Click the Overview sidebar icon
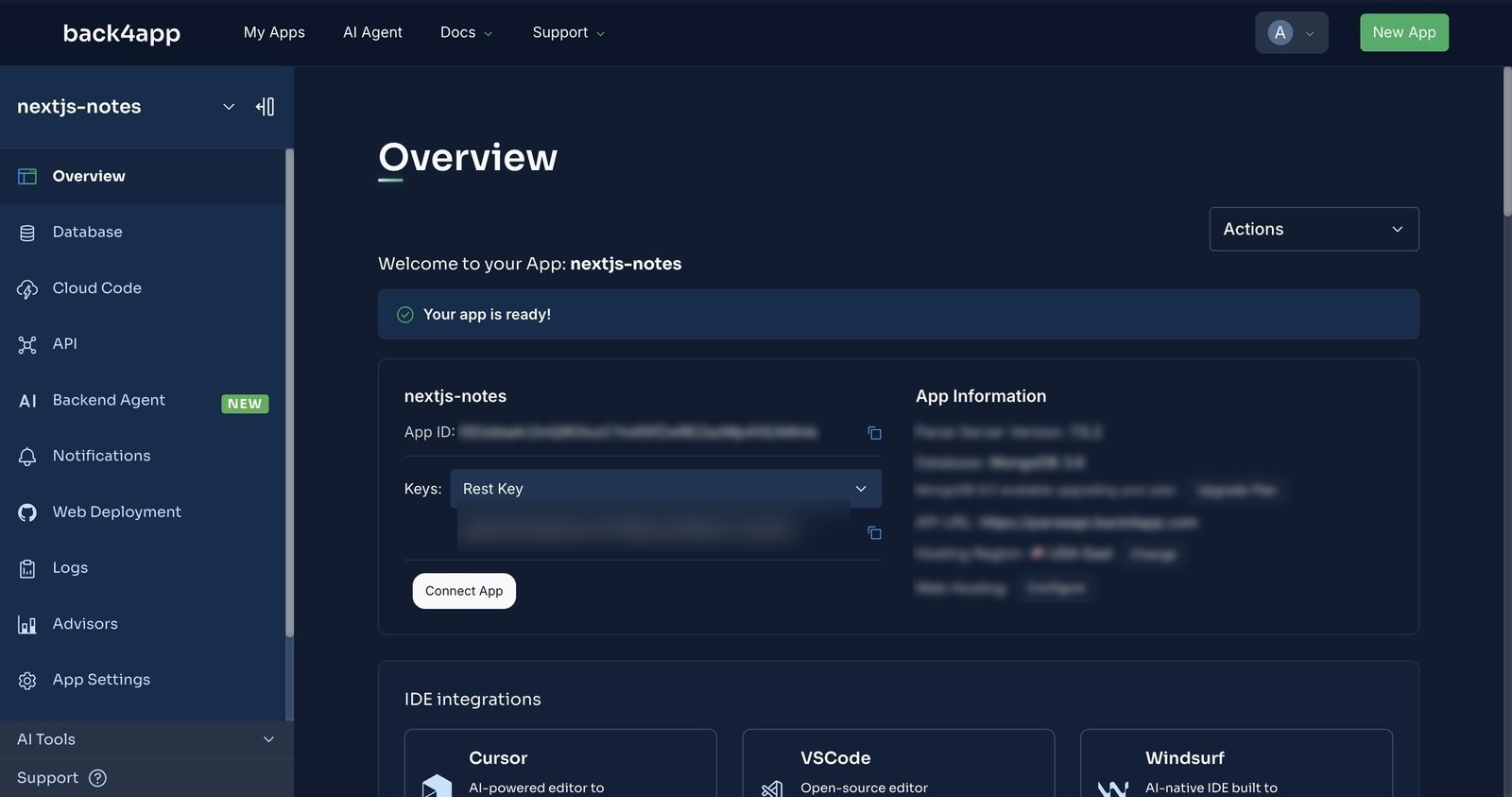This screenshot has width=1512, height=797. (x=27, y=177)
